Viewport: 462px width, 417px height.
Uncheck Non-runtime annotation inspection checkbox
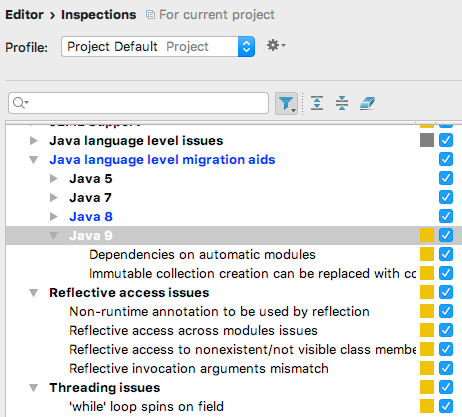pyautogui.click(x=446, y=311)
